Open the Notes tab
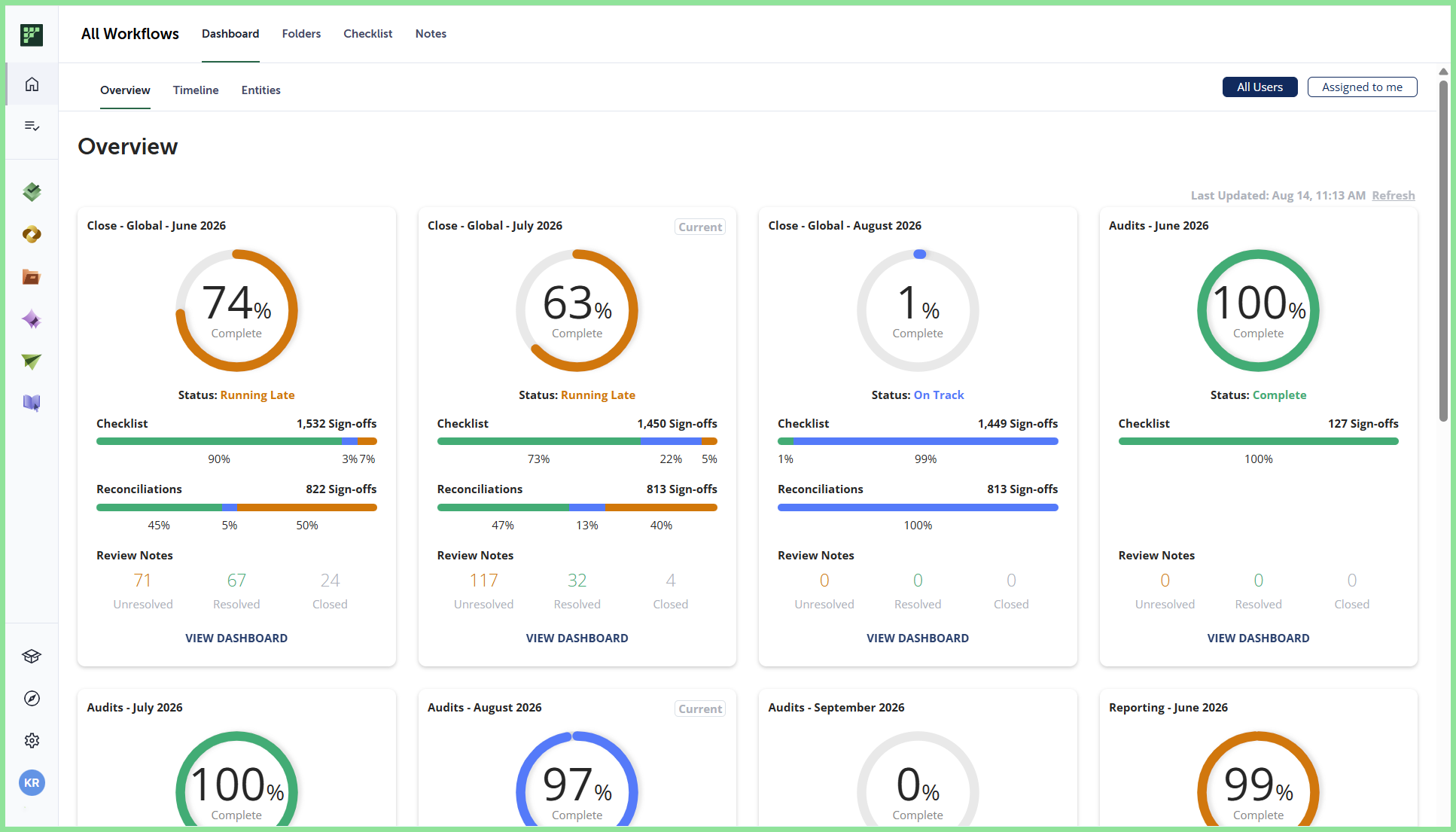 (x=431, y=34)
